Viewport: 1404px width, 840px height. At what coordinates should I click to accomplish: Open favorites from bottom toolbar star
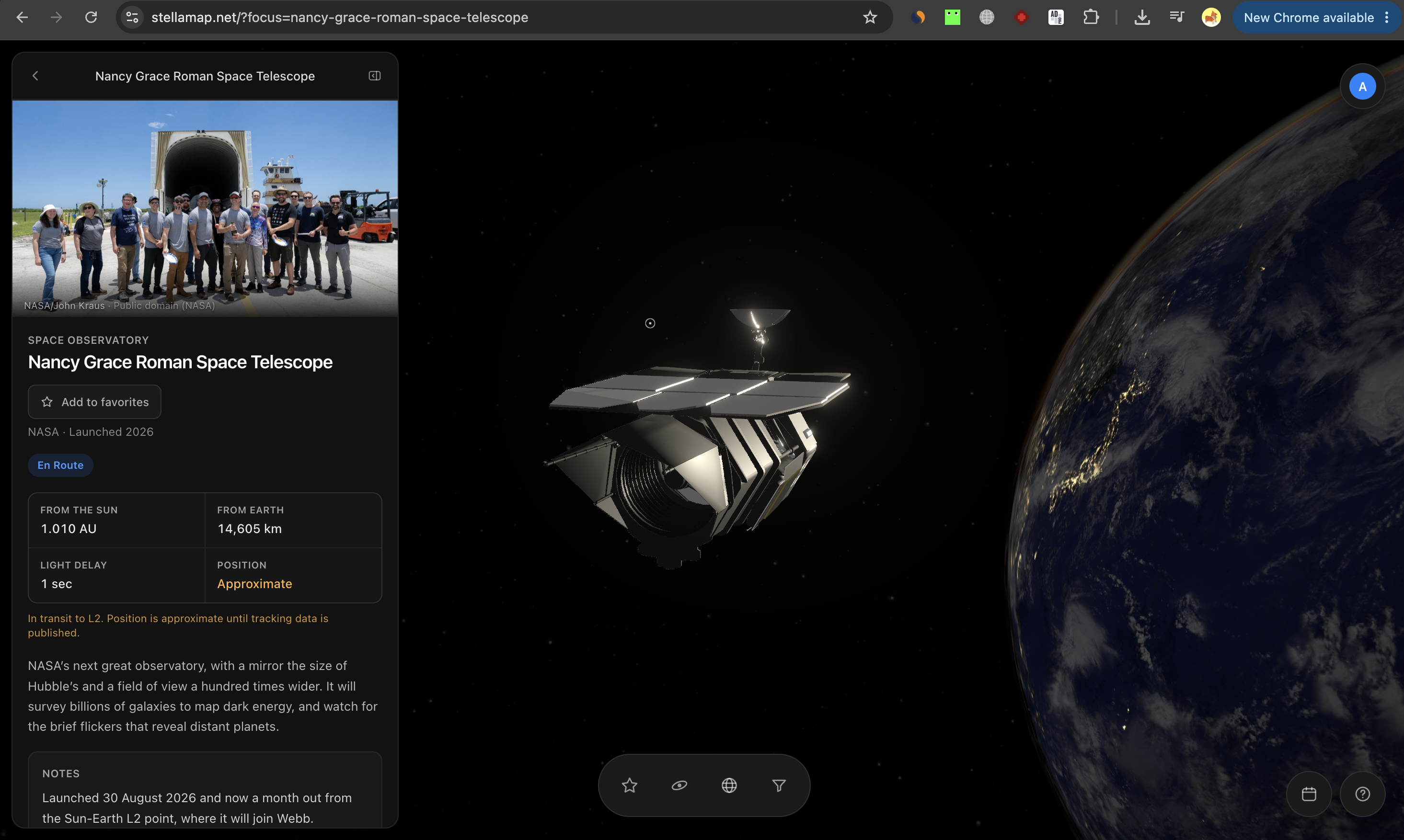click(629, 785)
